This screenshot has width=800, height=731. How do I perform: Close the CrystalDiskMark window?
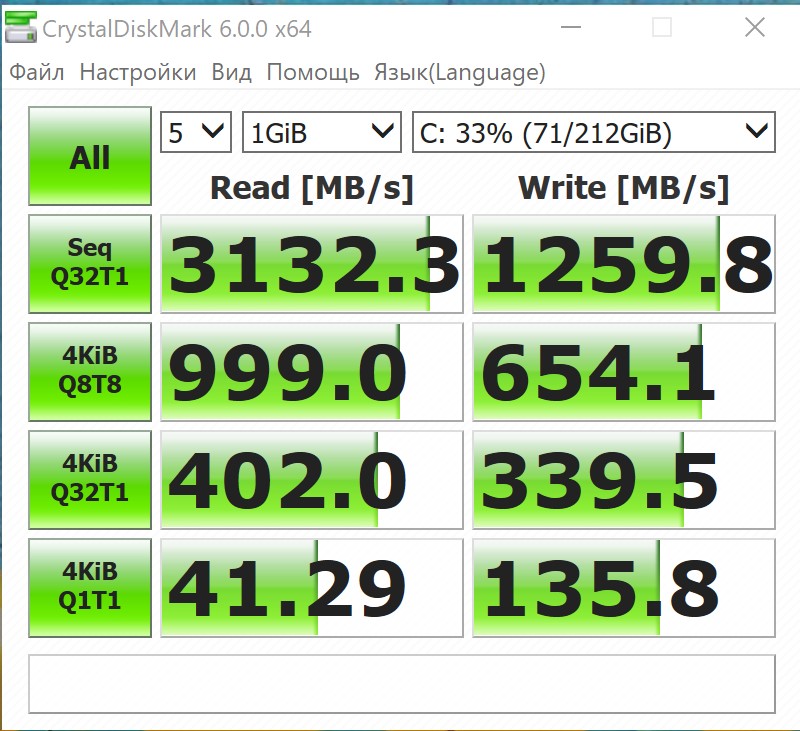click(x=754, y=28)
